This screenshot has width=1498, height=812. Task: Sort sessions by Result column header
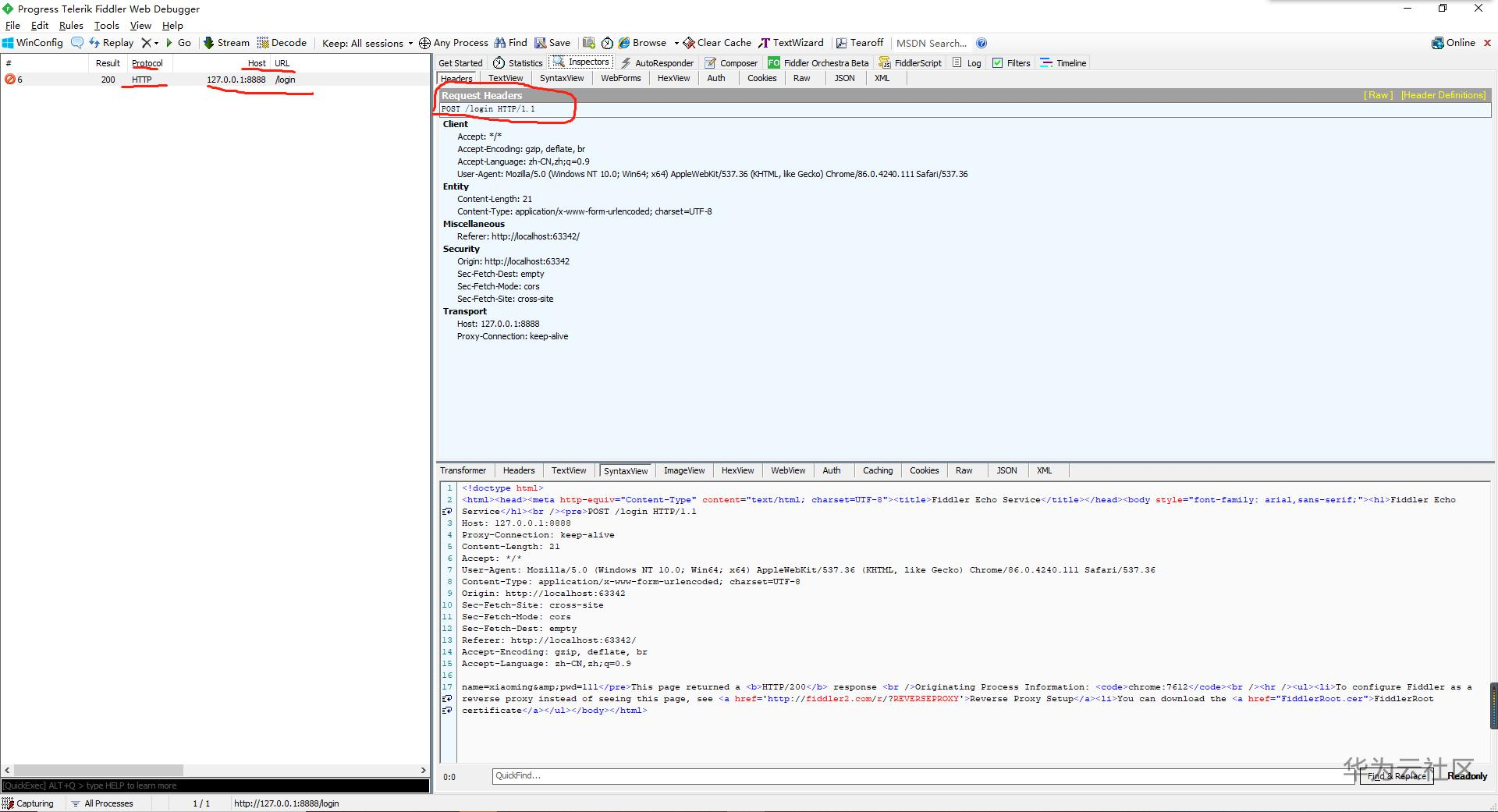coord(108,63)
